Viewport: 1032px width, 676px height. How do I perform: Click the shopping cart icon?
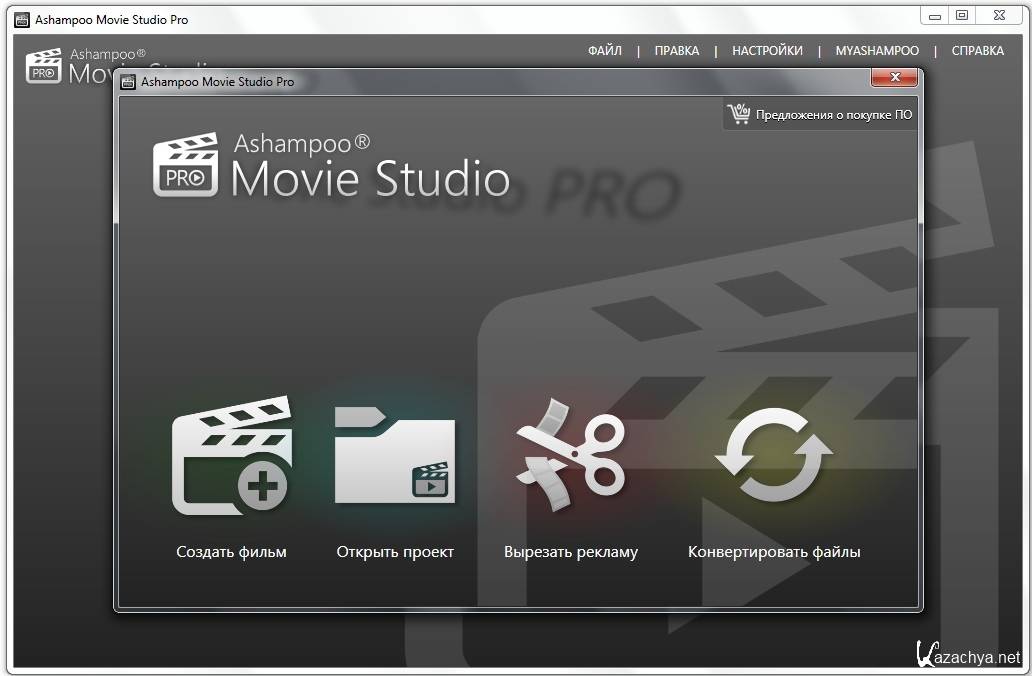[x=739, y=114]
